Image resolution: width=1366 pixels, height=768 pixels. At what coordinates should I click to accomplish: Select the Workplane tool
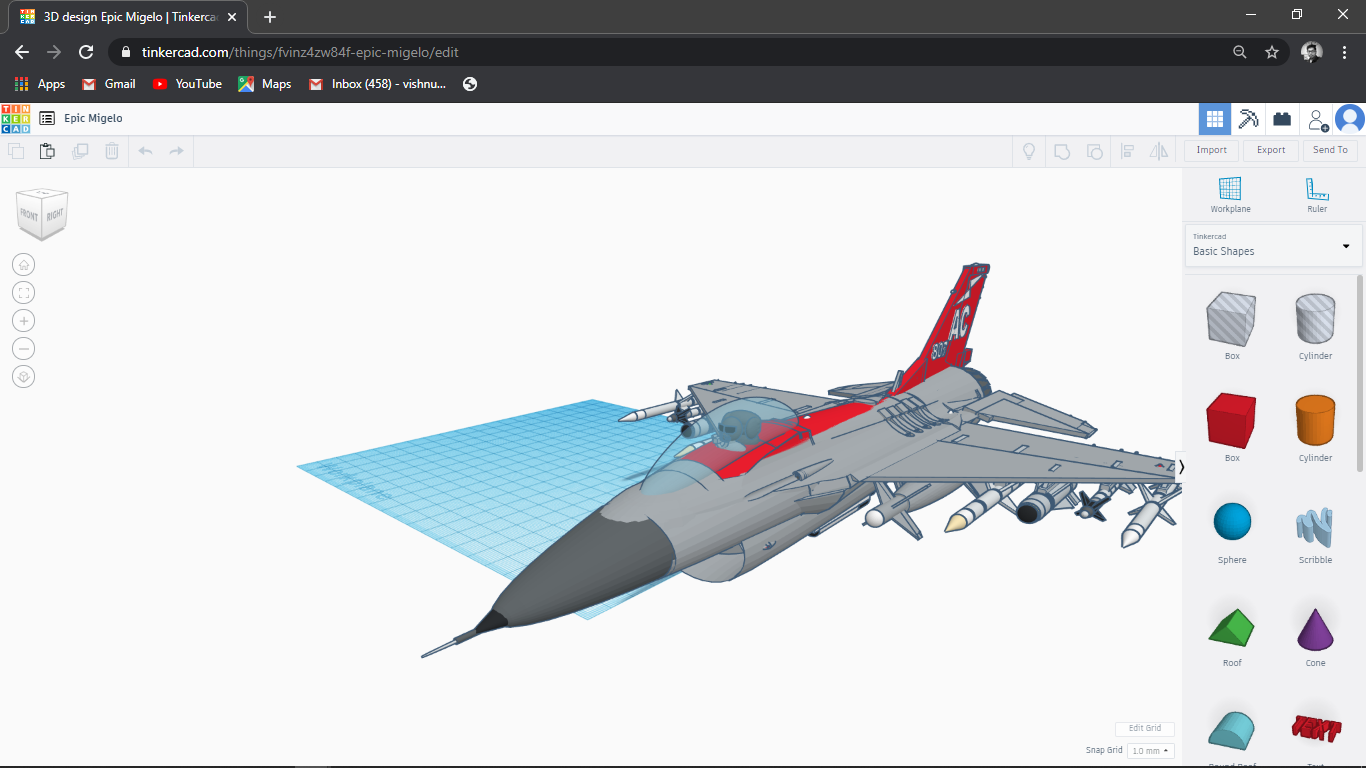[1230, 194]
